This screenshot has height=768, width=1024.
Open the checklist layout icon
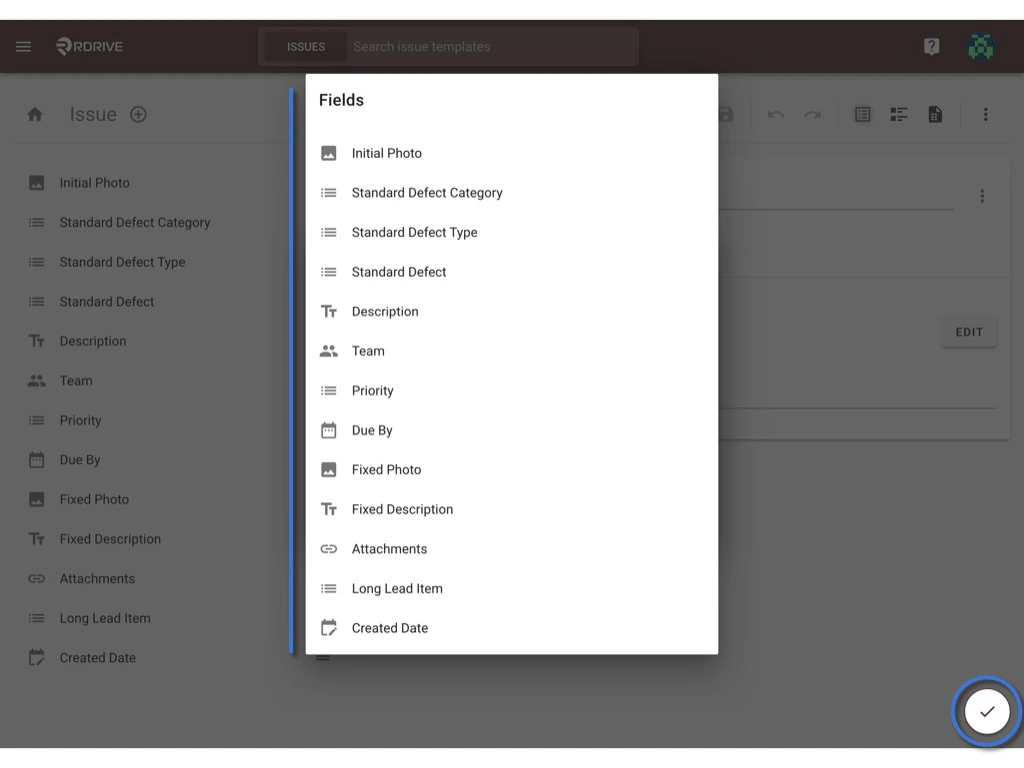899,115
